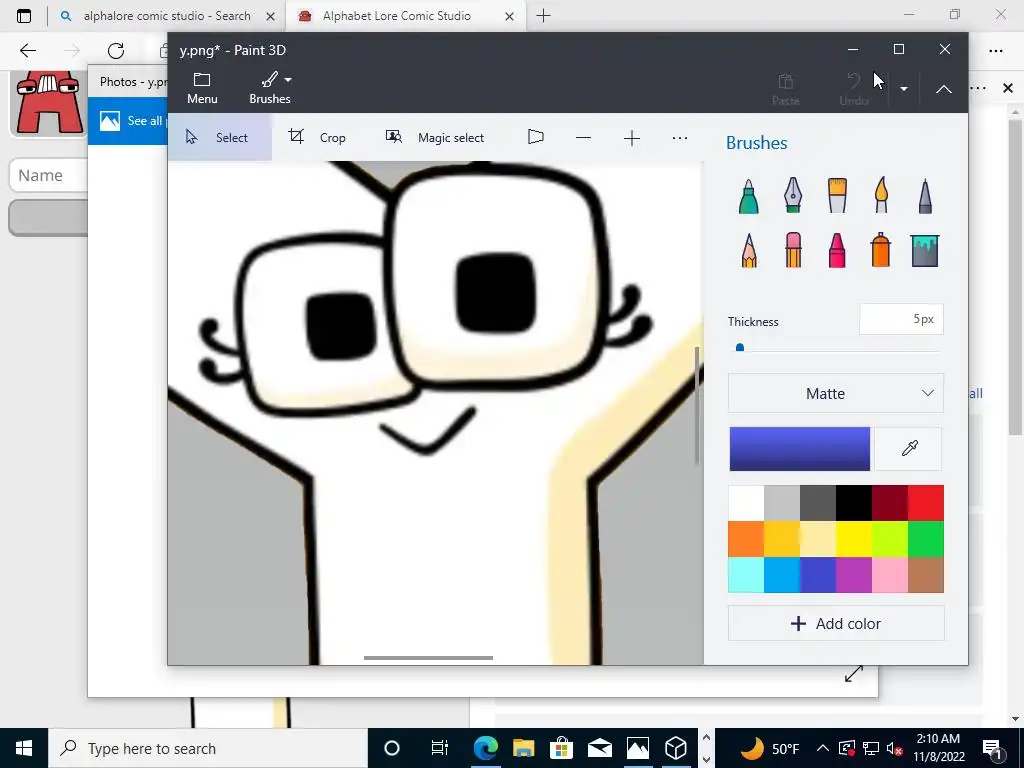1024x768 pixels.
Task: Open Microsoft Edge from taskbar
Action: 485,748
